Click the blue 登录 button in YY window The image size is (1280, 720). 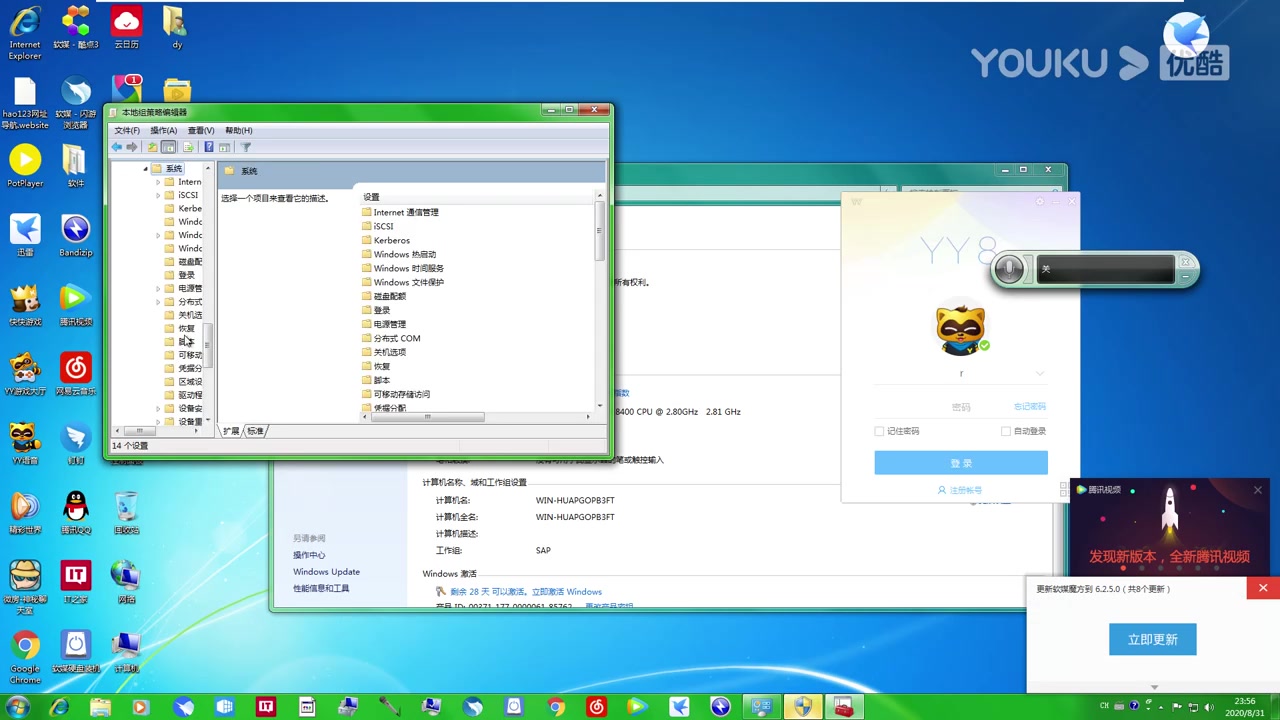(x=961, y=463)
